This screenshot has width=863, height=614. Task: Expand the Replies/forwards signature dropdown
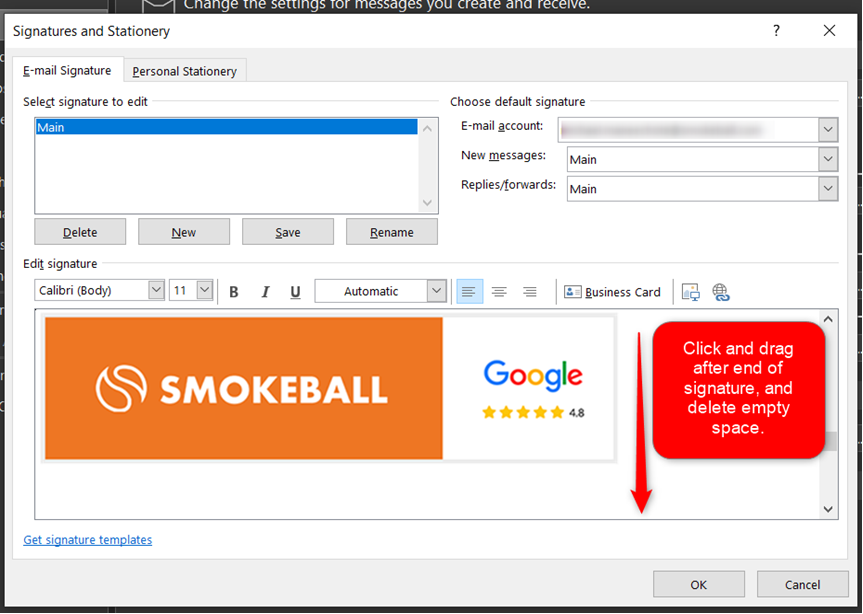point(828,189)
